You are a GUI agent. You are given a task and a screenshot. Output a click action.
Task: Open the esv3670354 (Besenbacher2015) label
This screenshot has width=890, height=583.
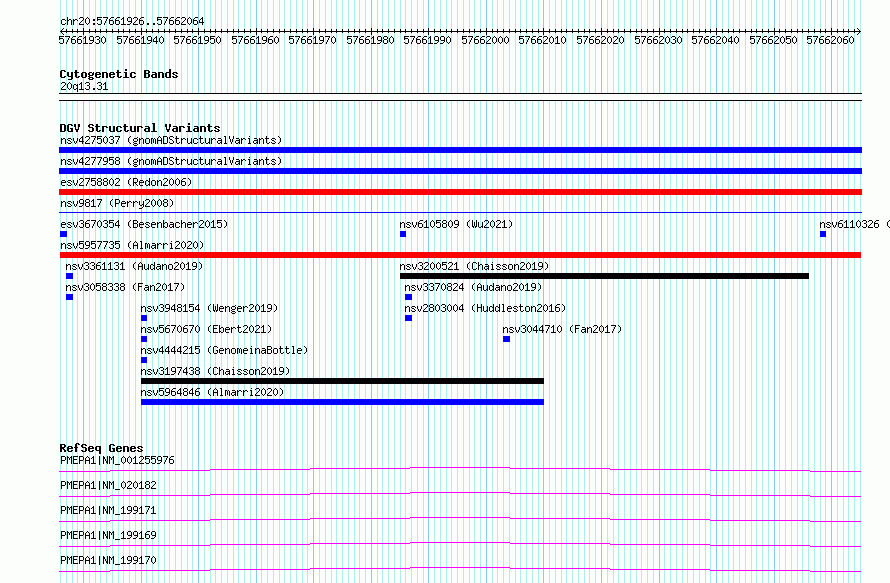[144, 224]
